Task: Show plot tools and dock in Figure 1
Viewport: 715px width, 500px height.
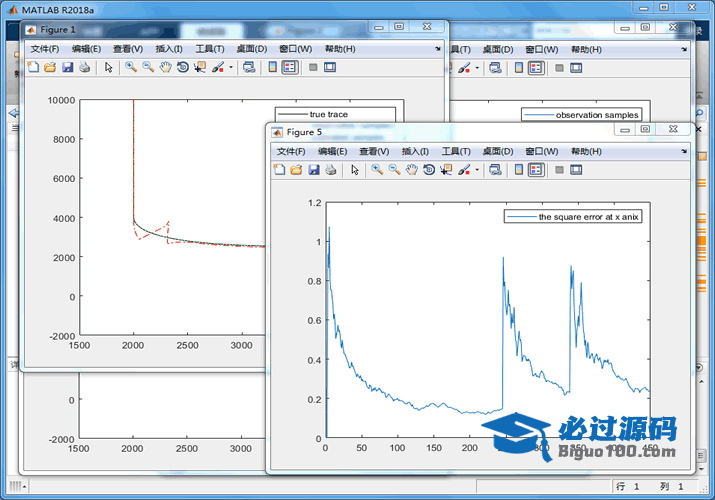Action: pyautogui.click(x=330, y=67)
